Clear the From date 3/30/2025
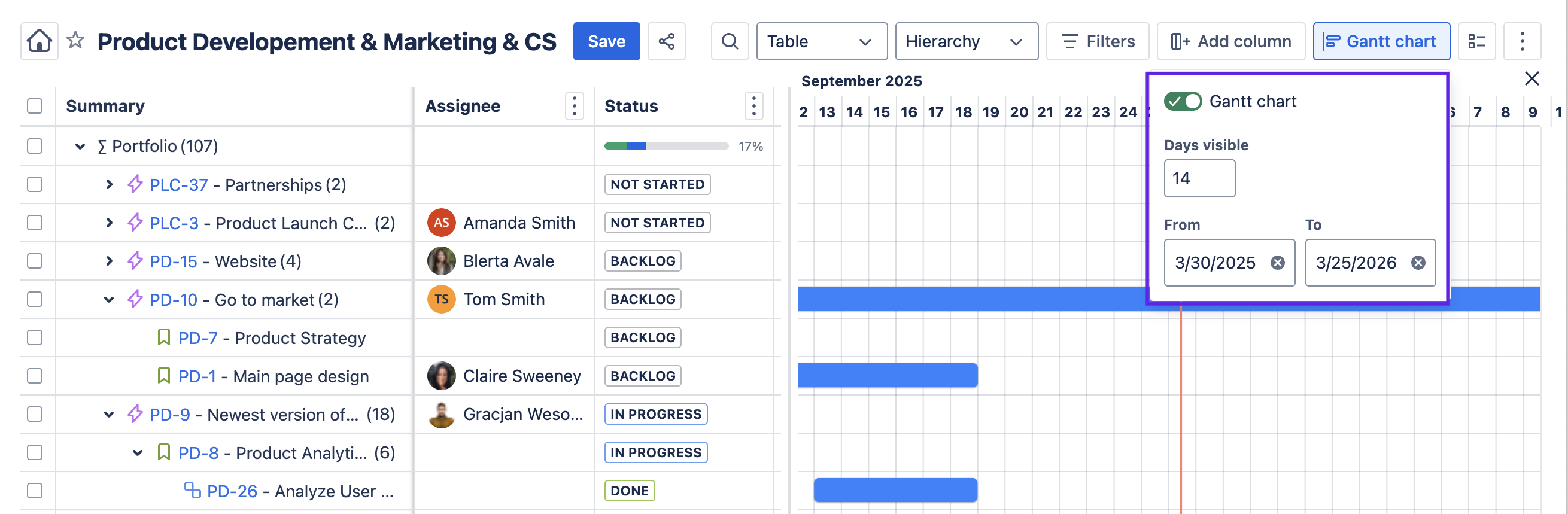 (x=1277, y=263)
